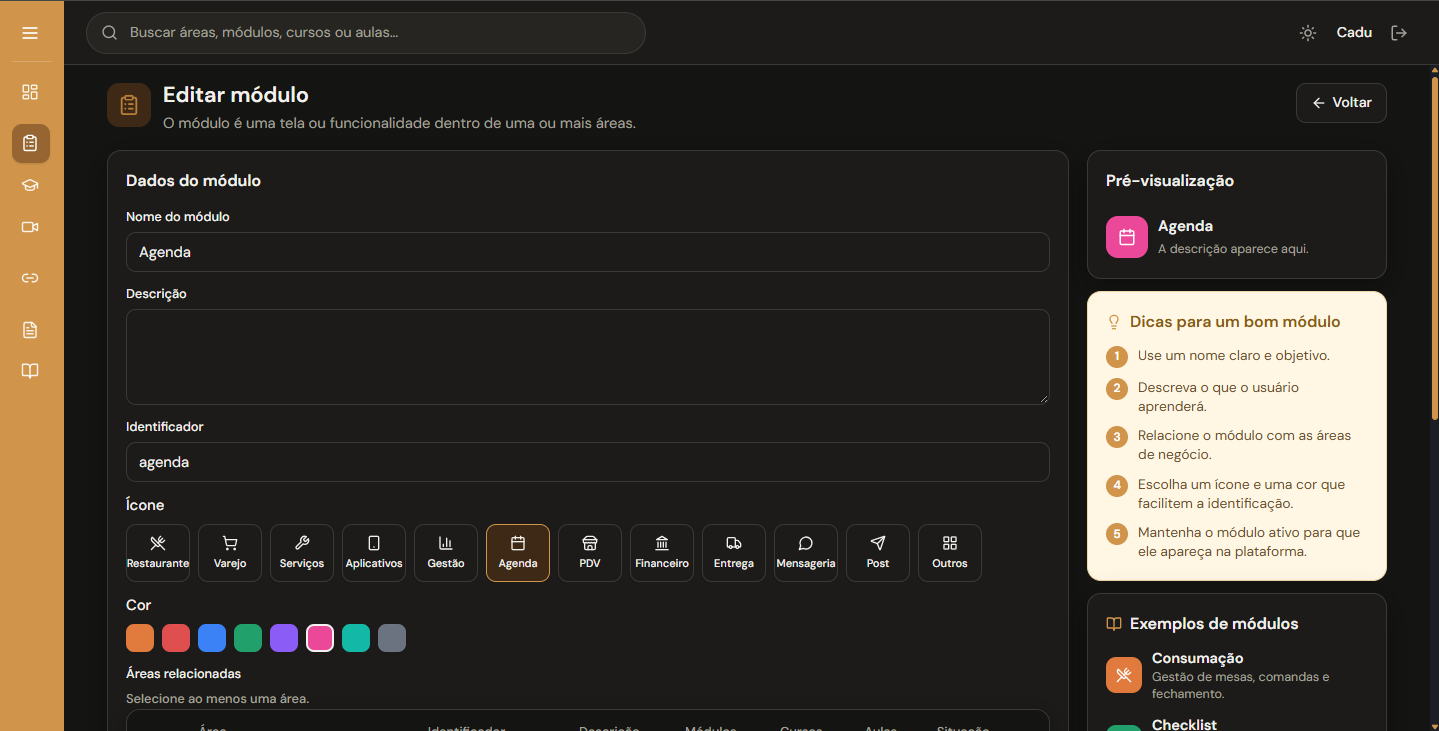Click the Agenda preview card icon

click(1127, 237)
